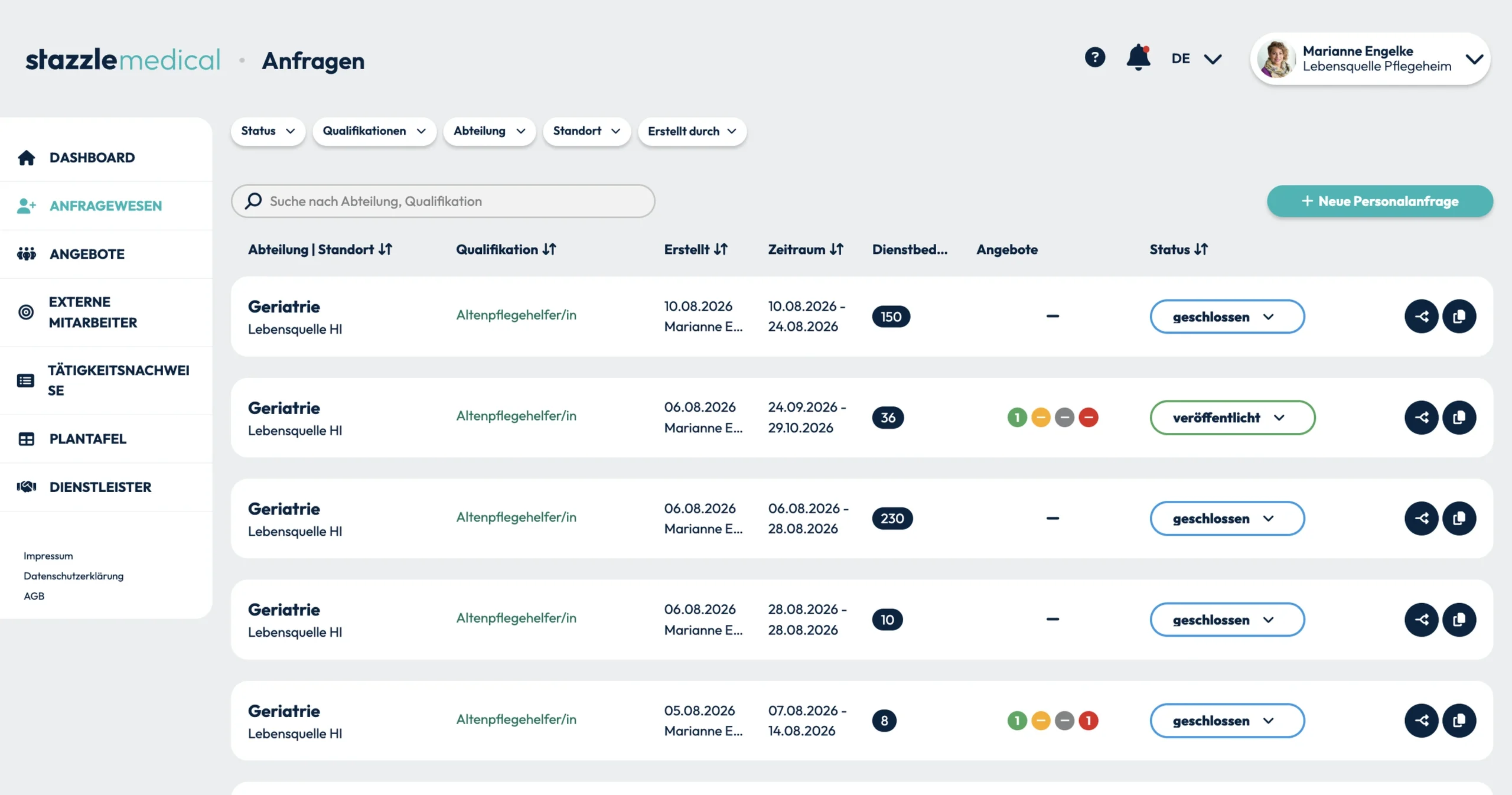The image size is (1512, 795).
Task: Copy the request with 230 Dienstbedarf
Action: (1459, 519)
